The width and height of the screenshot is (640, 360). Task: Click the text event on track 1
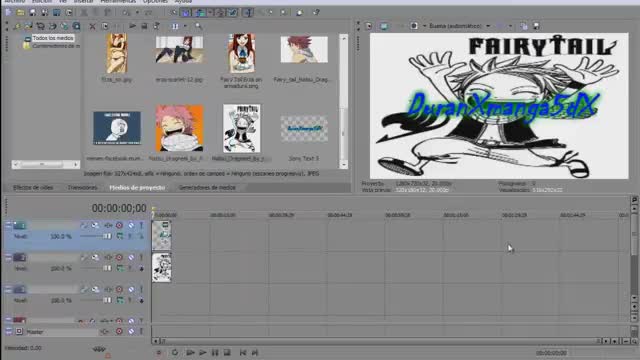click(162, 235)
